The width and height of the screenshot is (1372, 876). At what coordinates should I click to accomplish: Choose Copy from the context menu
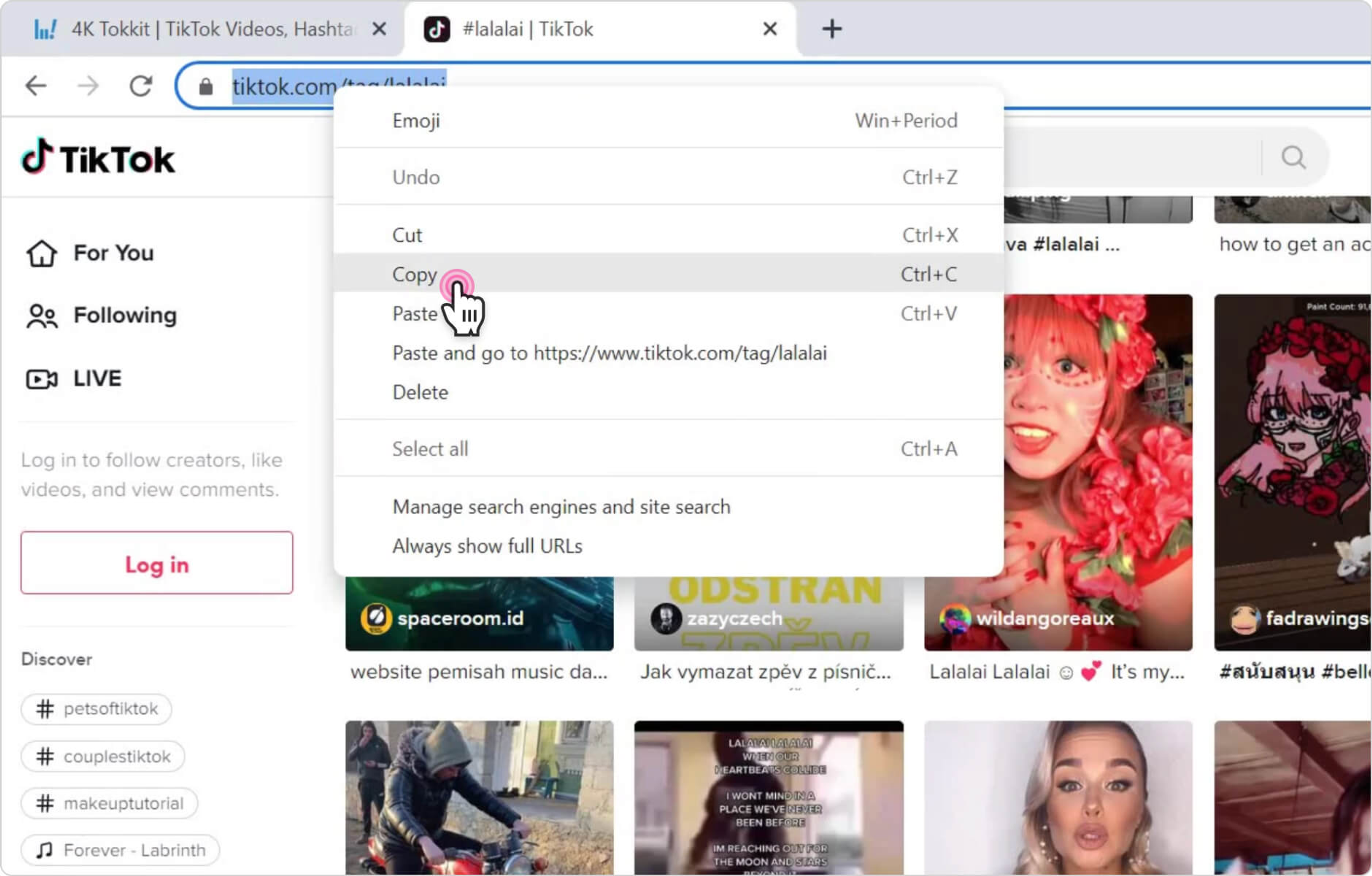(x=415, y=274)
